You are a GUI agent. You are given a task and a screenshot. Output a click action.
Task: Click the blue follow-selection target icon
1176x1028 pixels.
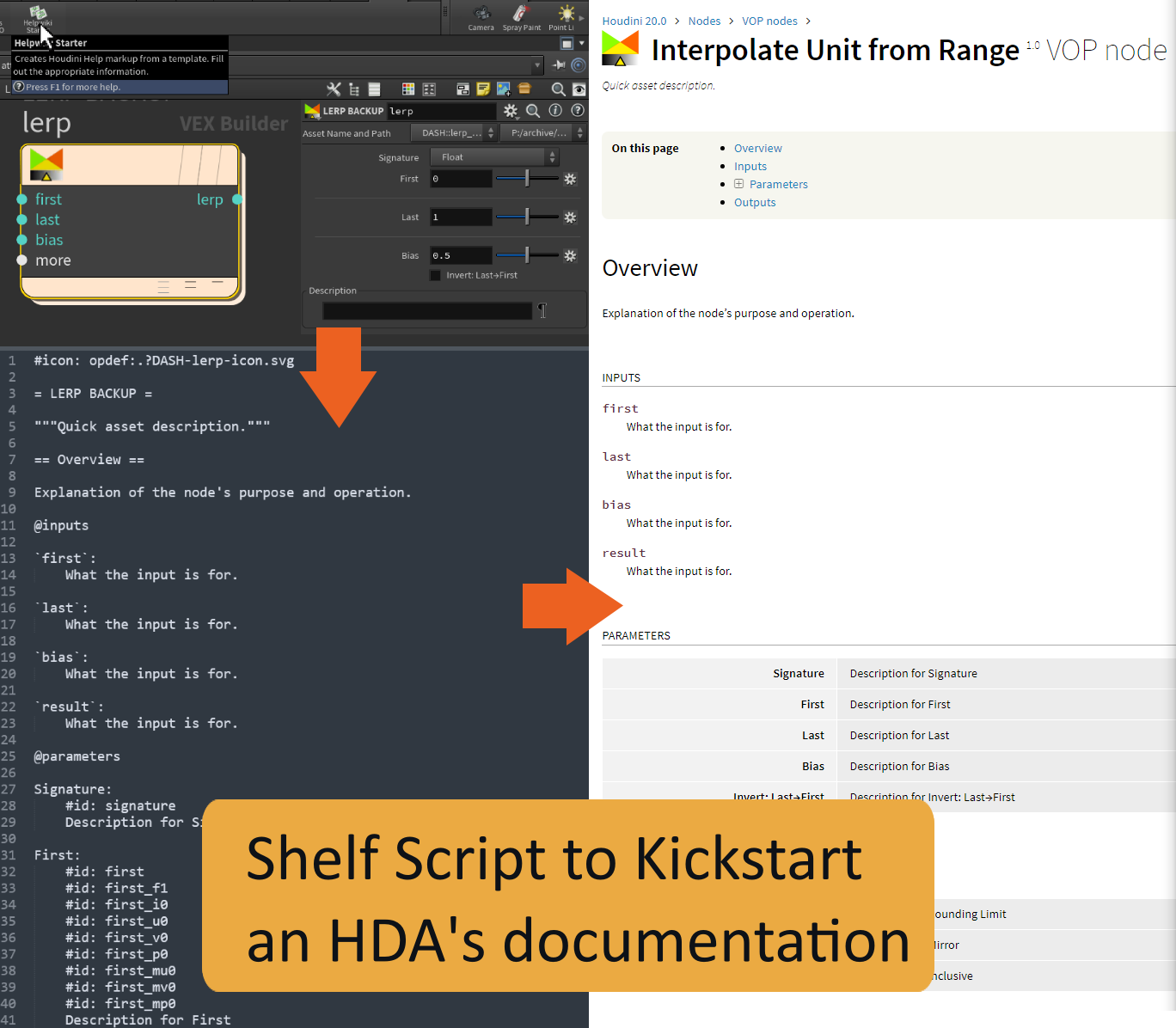click(579, 64)
